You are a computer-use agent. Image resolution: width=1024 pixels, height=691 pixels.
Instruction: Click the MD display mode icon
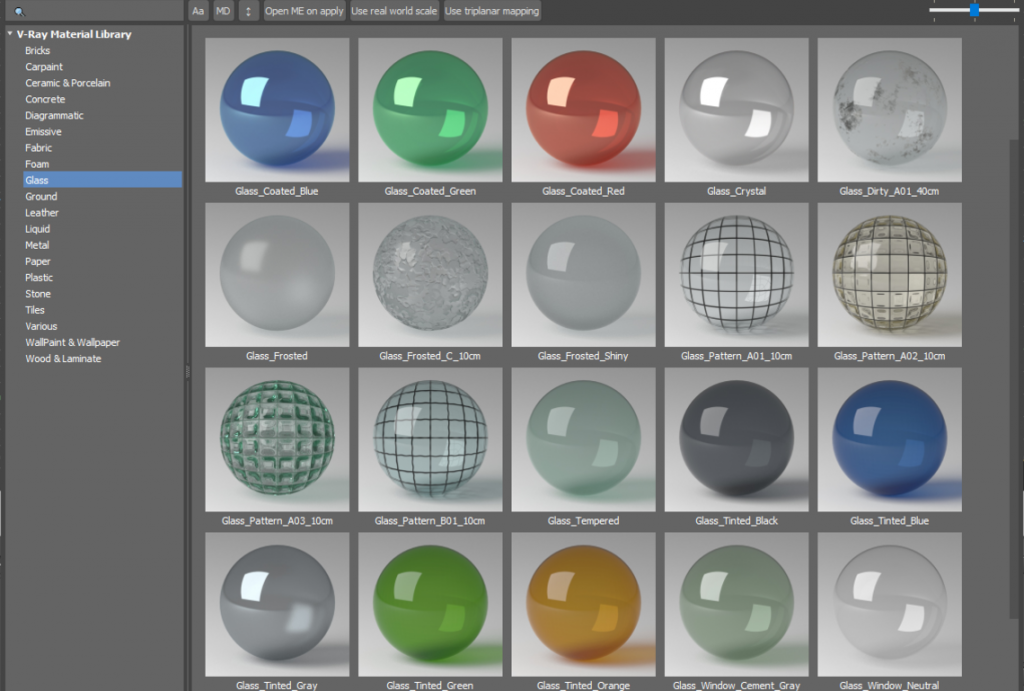coord(222,11)
